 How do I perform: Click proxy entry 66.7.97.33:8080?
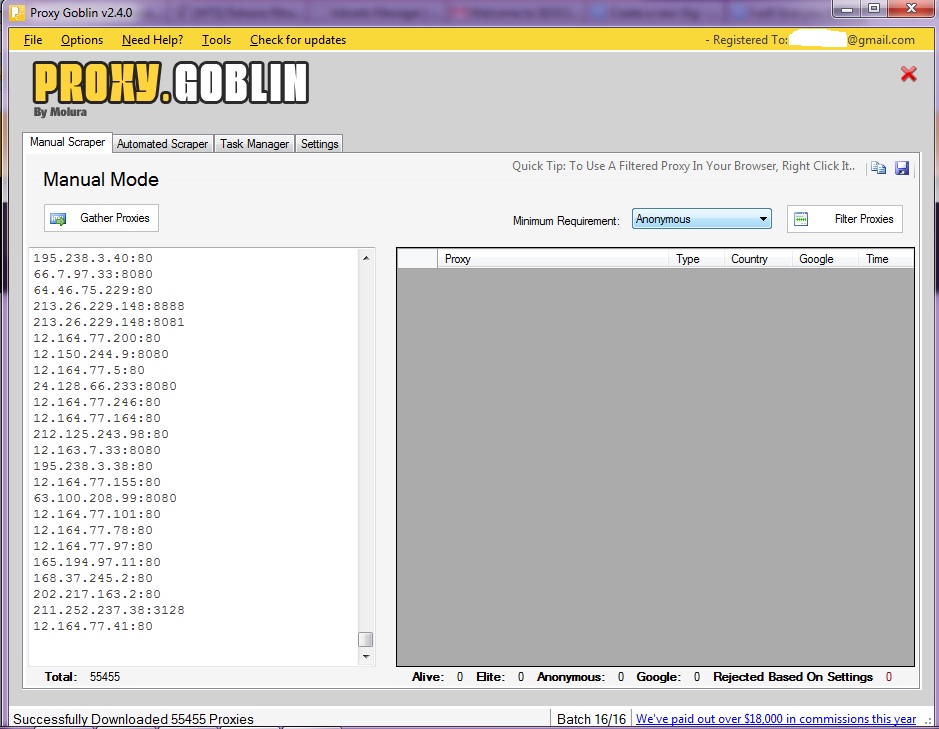pos(93,274)
